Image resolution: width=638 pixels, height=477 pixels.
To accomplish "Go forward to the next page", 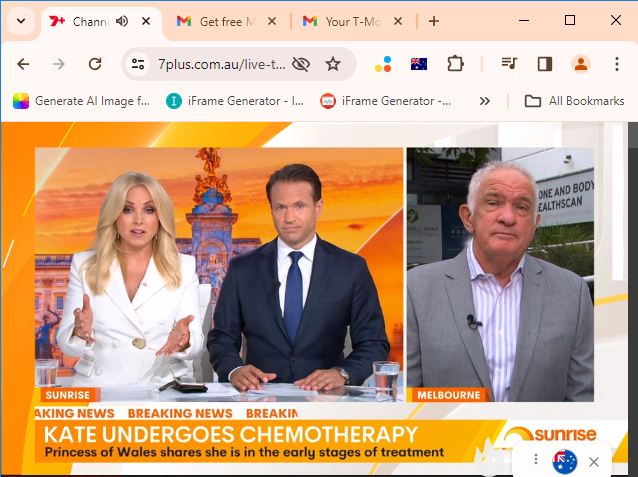I will pos(59,64).
